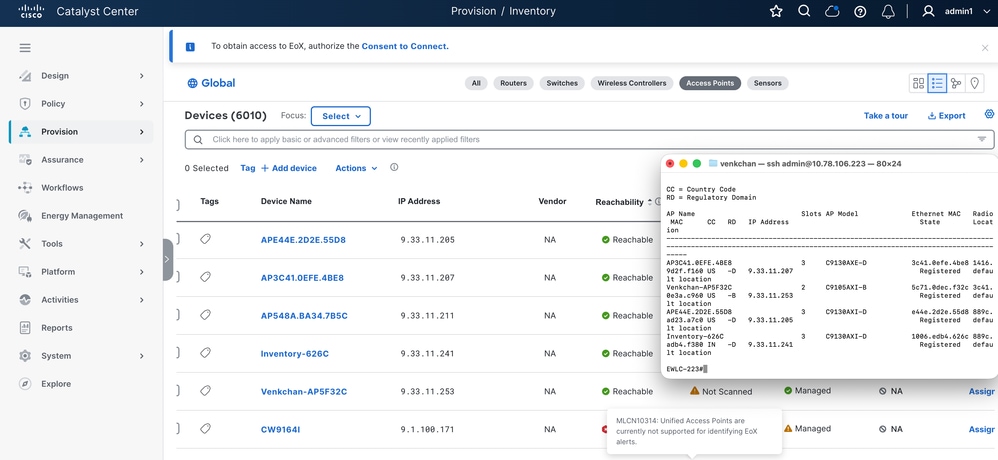This screenshot has height=460, width=998.
Task: Open the help question mark icon
Action: click(860, 11)
